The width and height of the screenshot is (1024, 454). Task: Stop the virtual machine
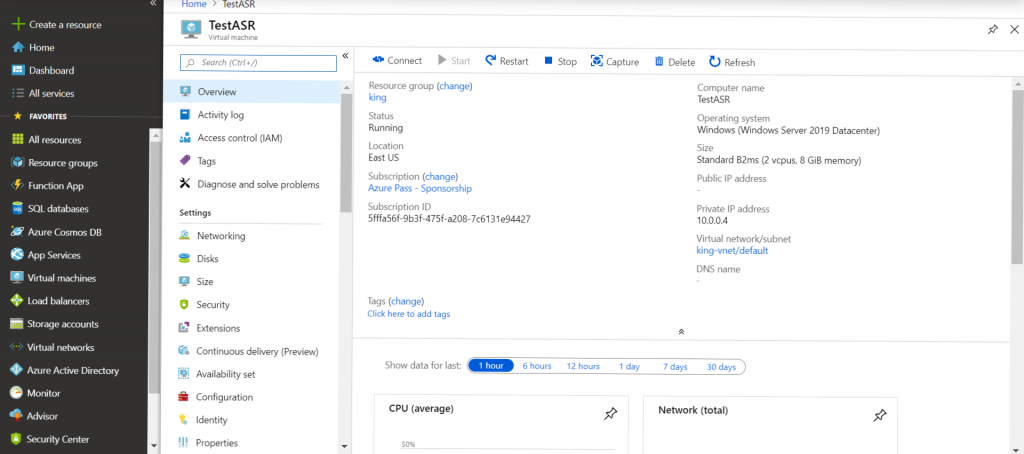560,61
